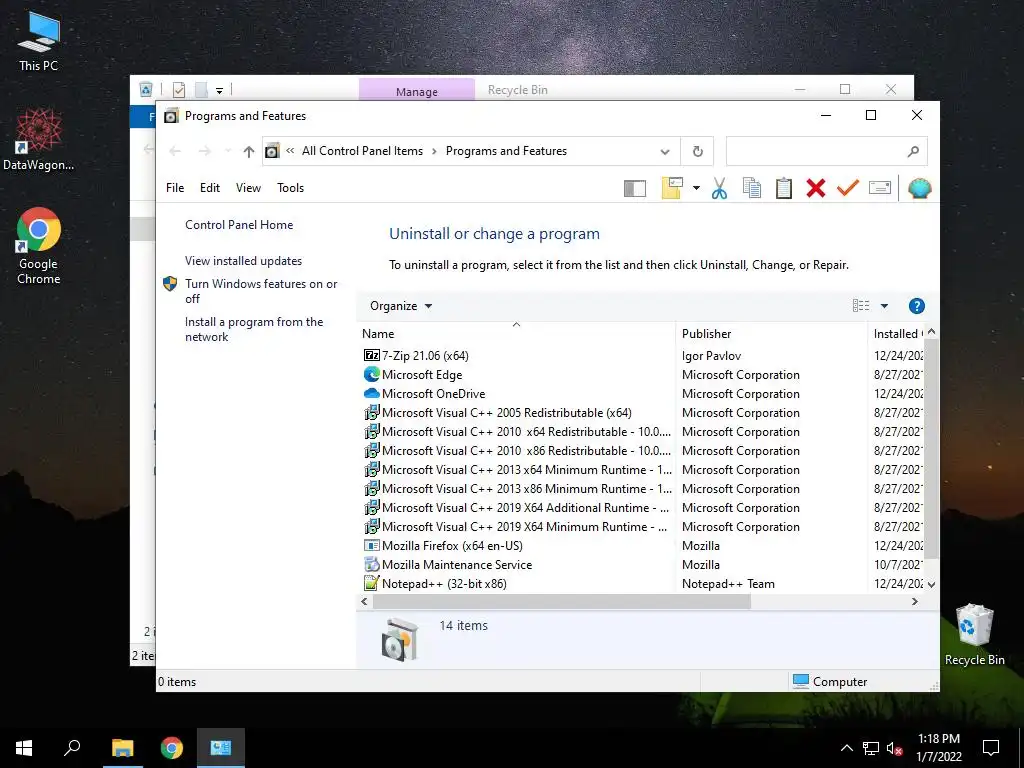
Task: Open the Tools menu
Action: pyautogui.click(x=291, y=188)
